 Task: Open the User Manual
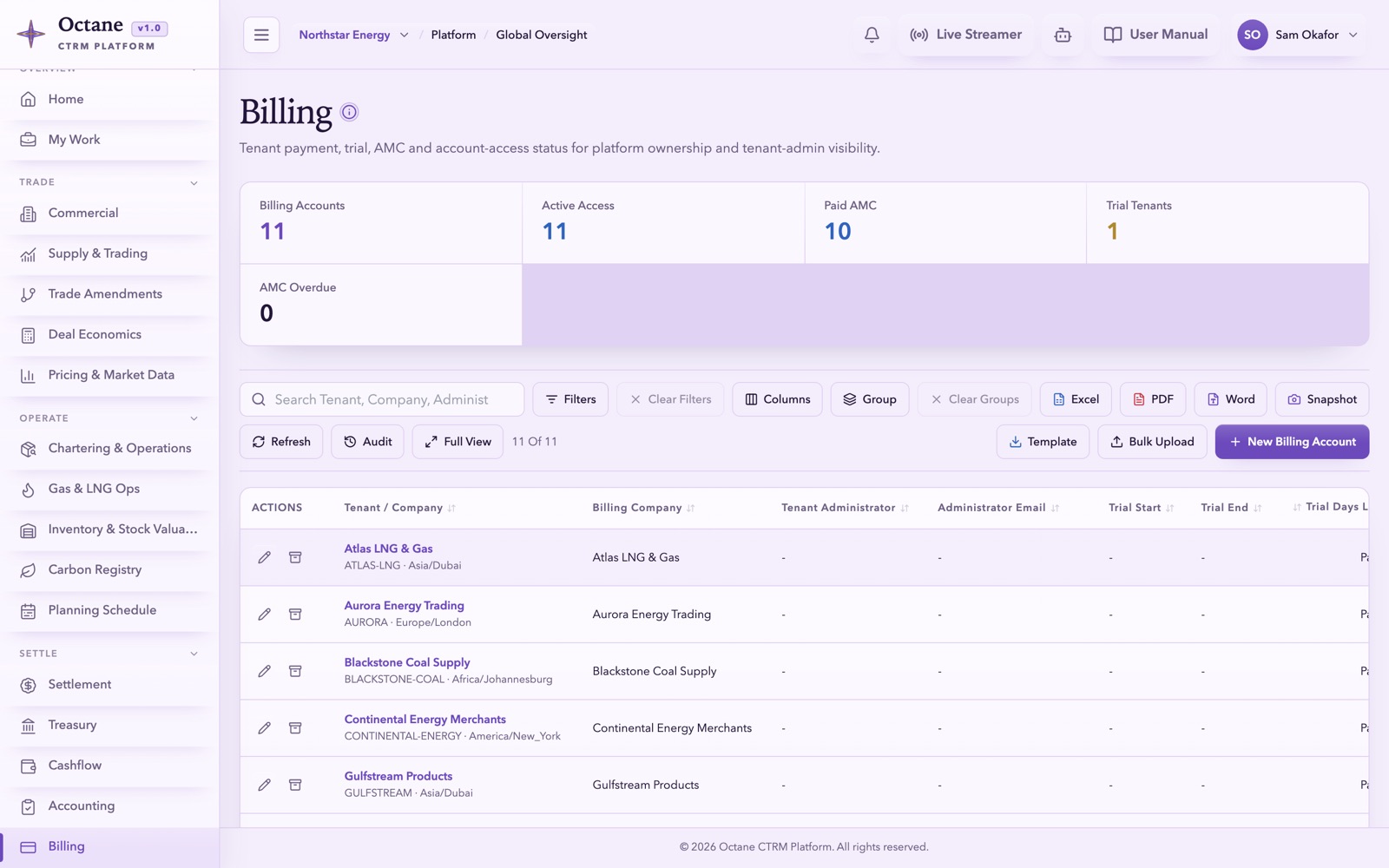(x=1155, y=35)
